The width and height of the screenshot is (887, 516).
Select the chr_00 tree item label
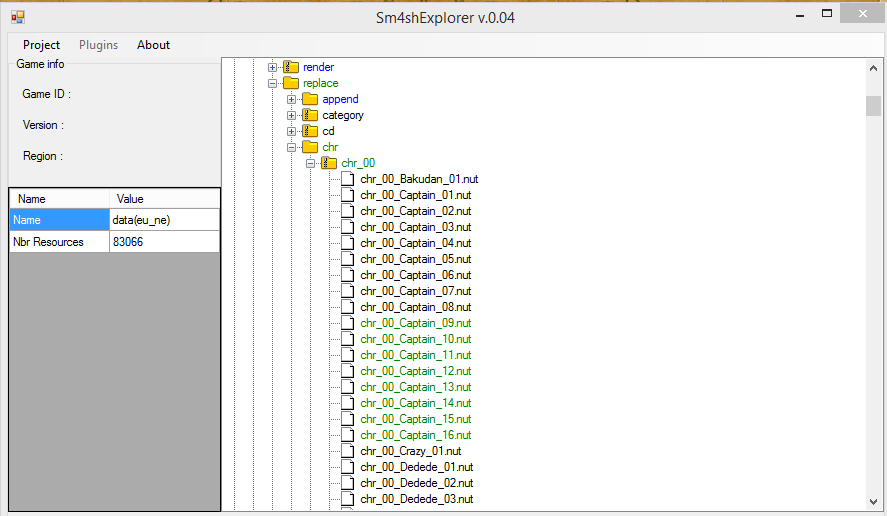tap(358, 163)
